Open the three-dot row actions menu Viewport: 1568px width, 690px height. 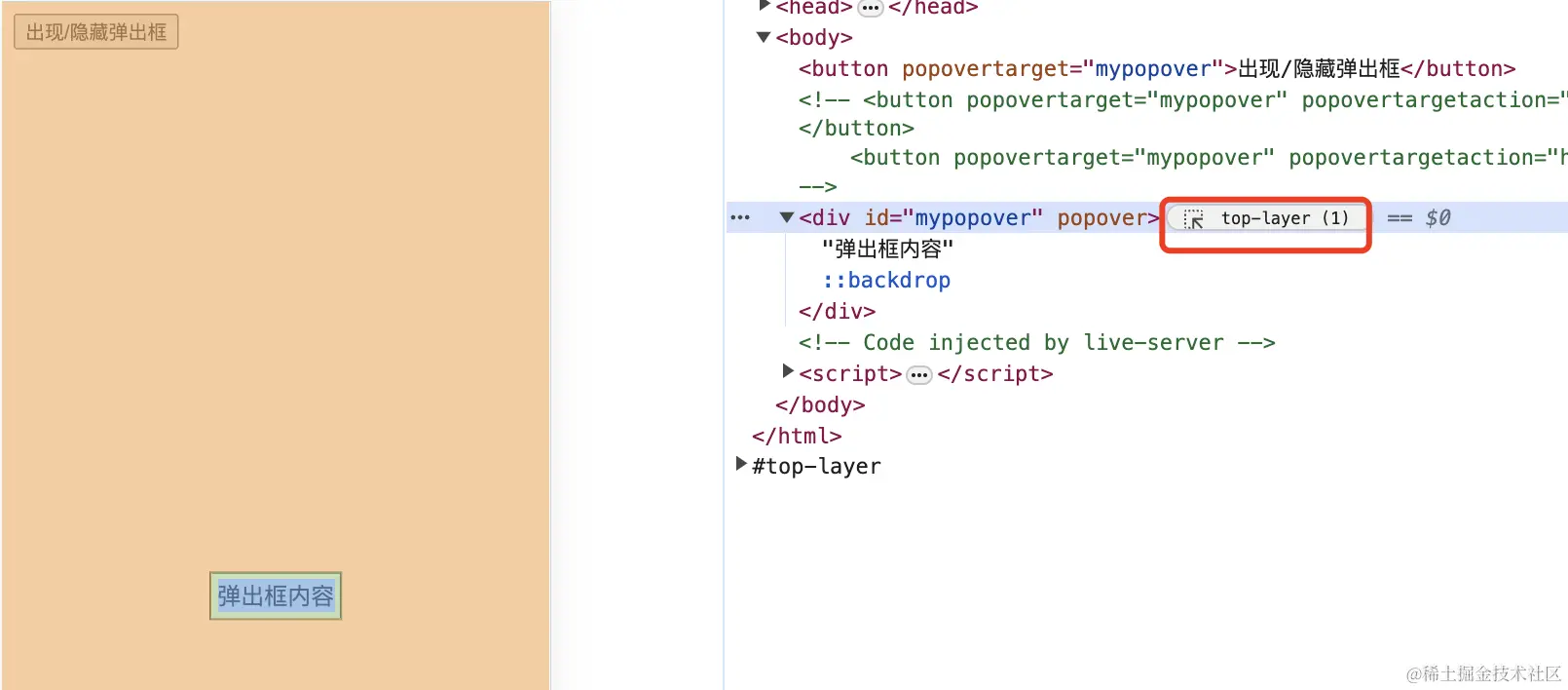click(x=740, y=217)
